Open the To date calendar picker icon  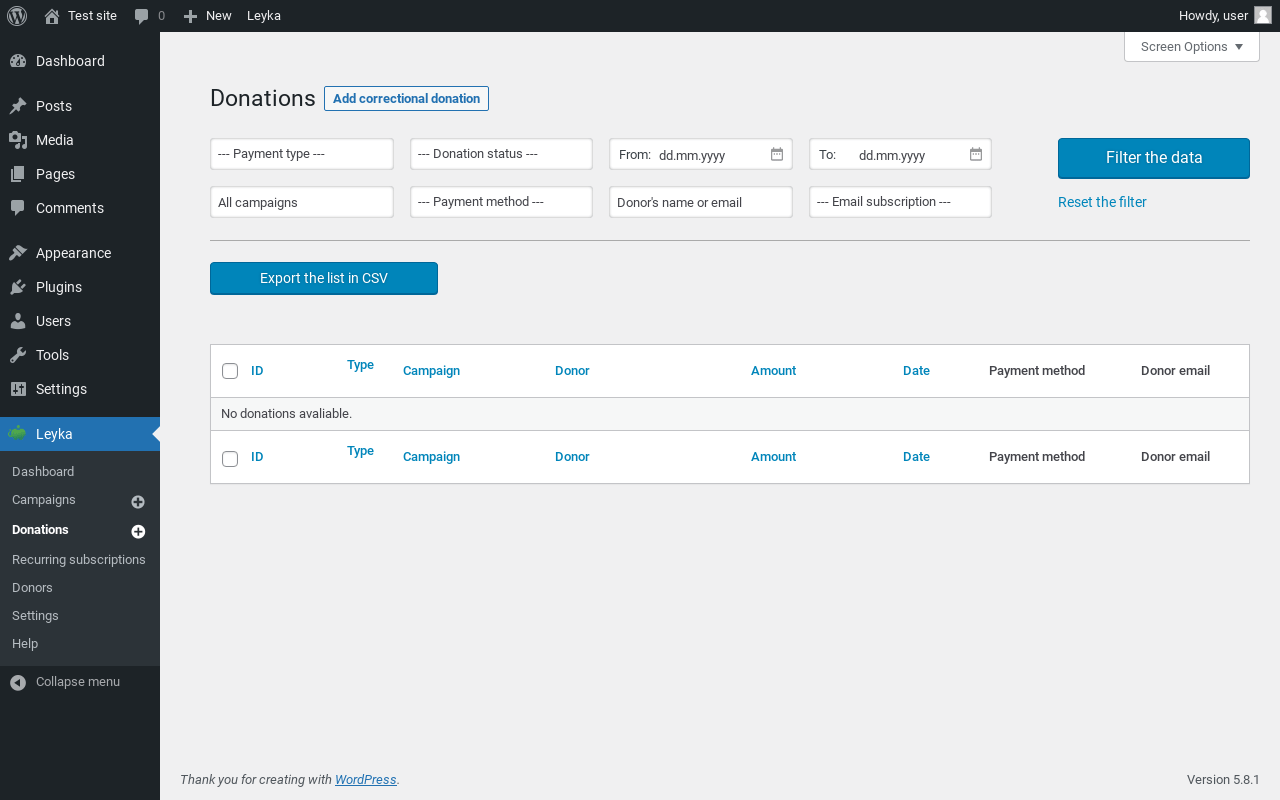(976, 154)
